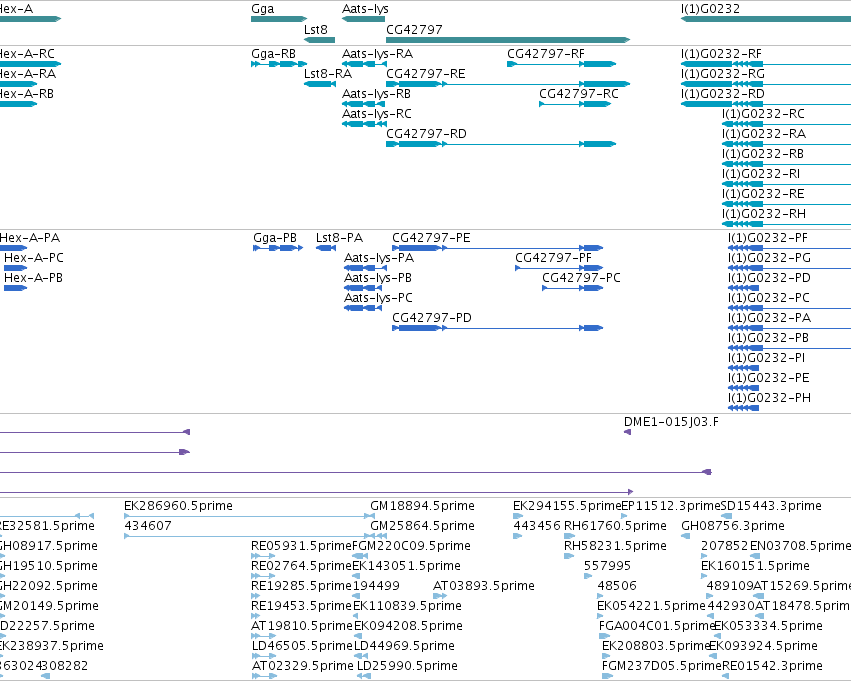Select EST EK286960.5prime

click(x=250, y=517)
